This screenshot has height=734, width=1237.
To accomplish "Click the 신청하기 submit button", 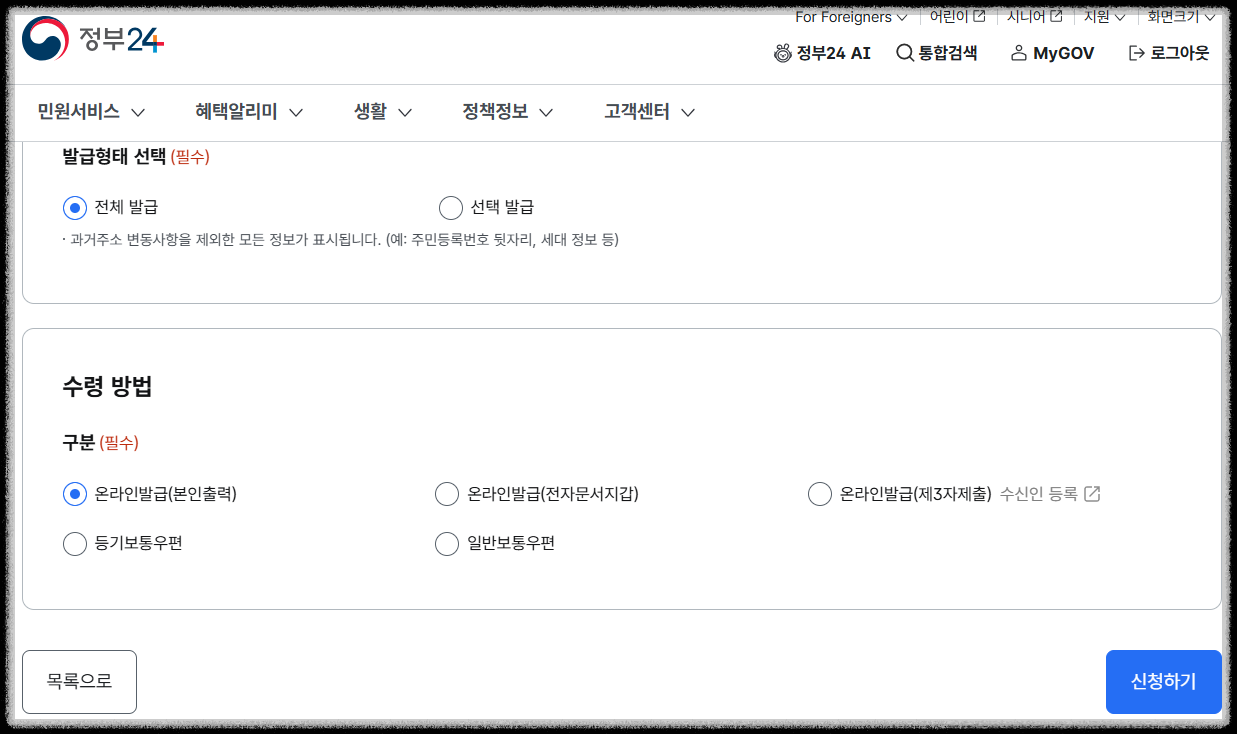I will pyautogui.click(x=1164, y=682).
